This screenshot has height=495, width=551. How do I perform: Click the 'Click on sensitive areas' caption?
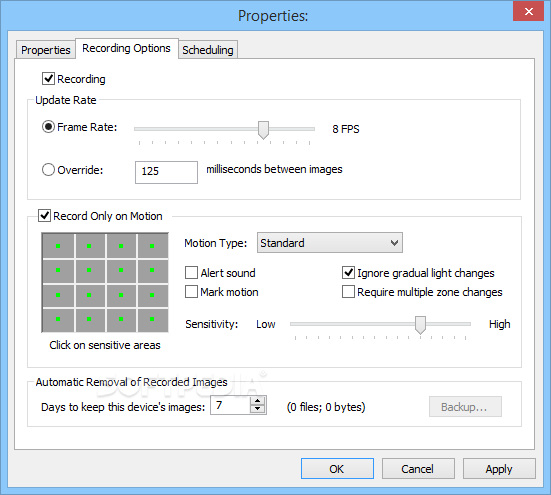click(x=105, y=345)
